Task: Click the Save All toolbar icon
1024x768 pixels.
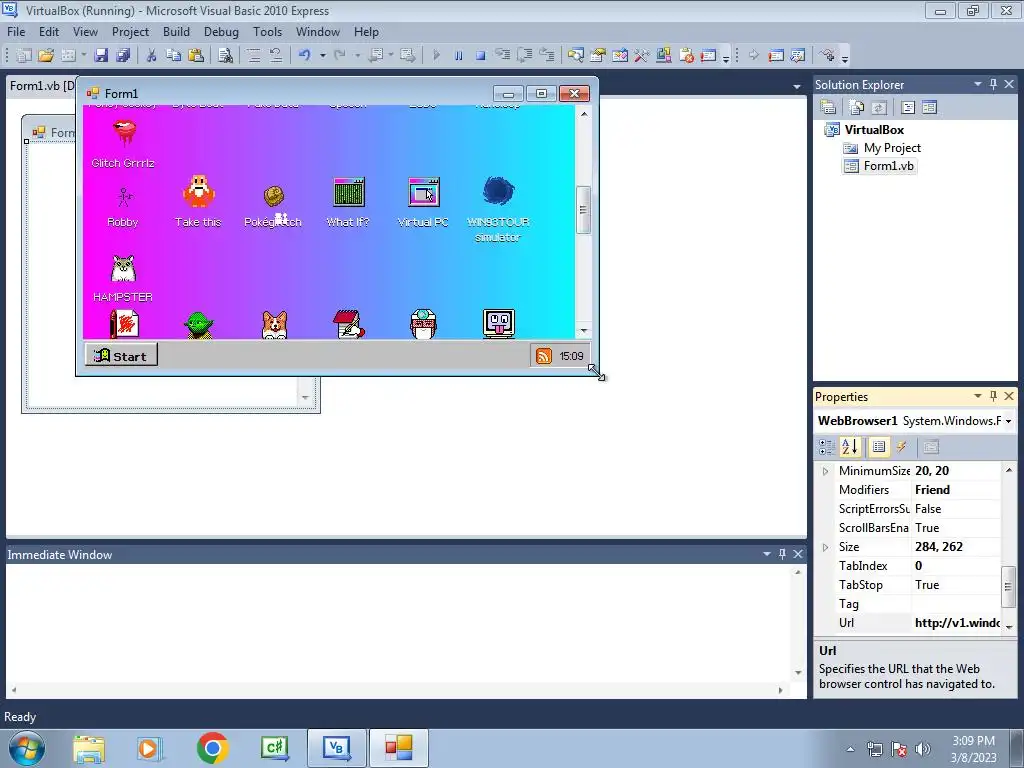Action: tap(122, 56)
